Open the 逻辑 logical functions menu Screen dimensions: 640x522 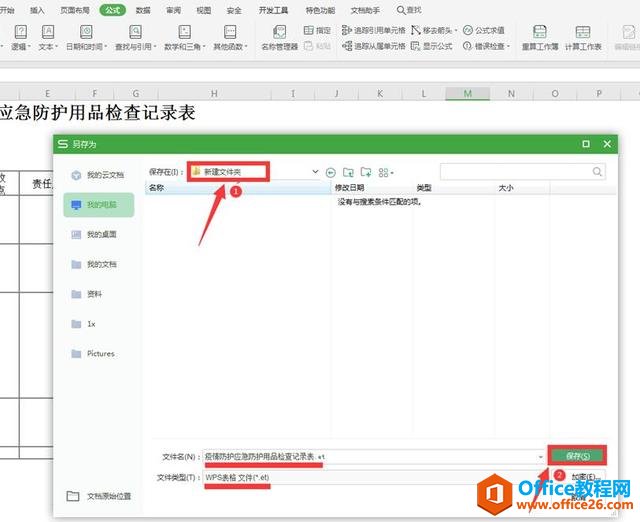point(20,38)
